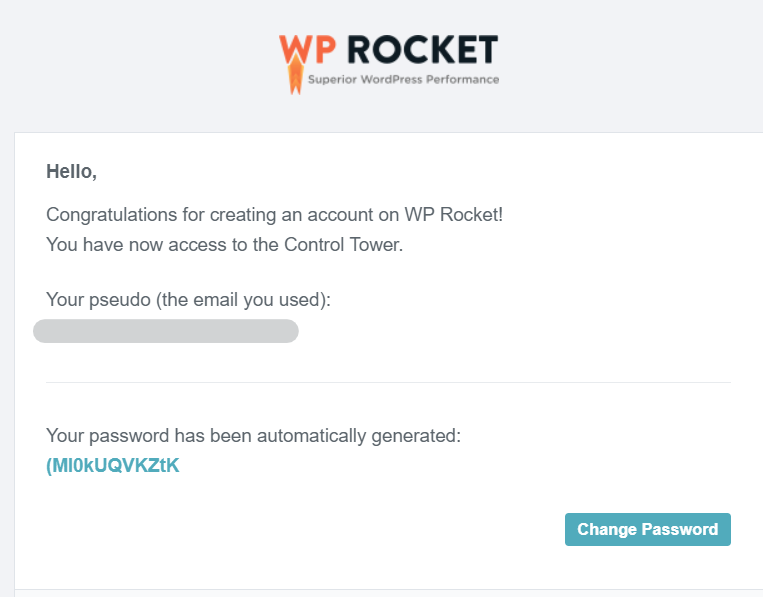763x597 pixels.
Task: Click the password automatically generated label
Action: (253, 436)
